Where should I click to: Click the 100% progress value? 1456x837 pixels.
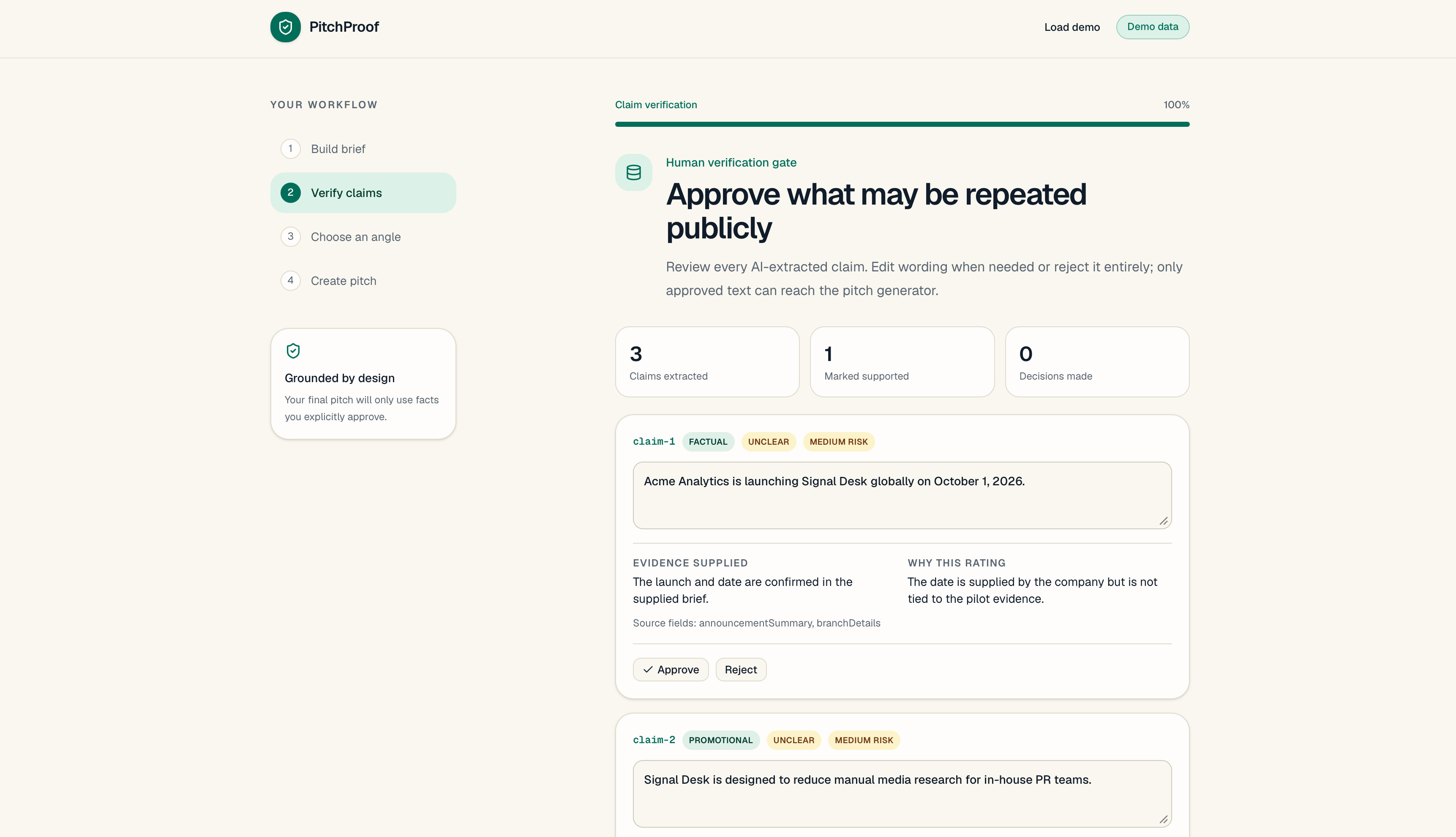click(x=1176, y=105)
